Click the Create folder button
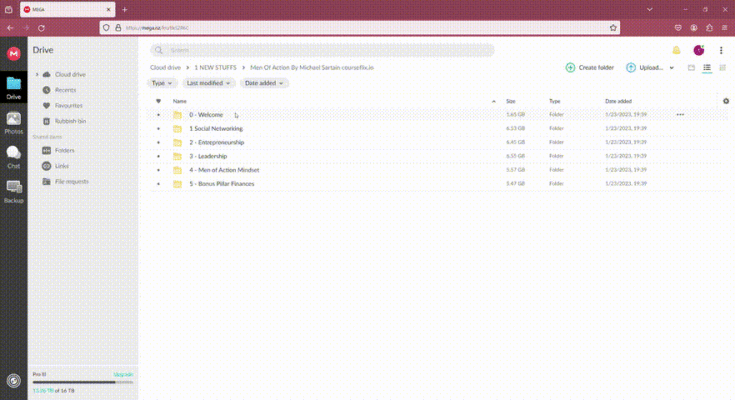The image size is (735, 400). 590,68
